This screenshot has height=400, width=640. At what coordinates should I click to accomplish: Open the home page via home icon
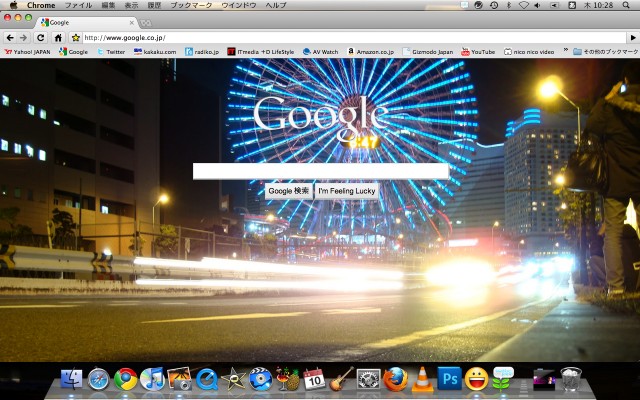pos(58,38)
